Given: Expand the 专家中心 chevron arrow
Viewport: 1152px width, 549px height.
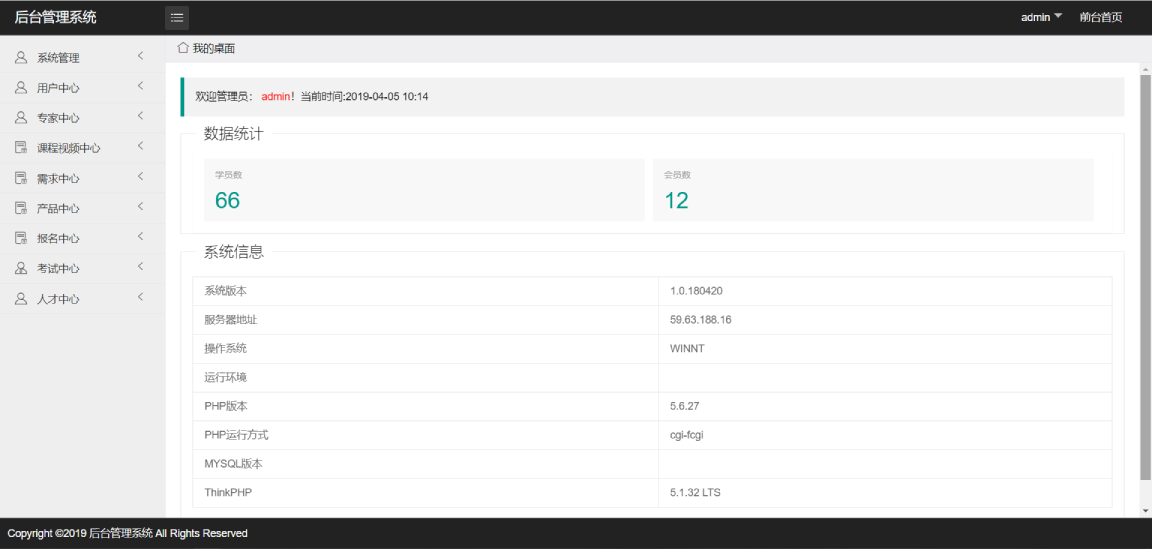Looking at the screenshot, I should coord(140,116).
